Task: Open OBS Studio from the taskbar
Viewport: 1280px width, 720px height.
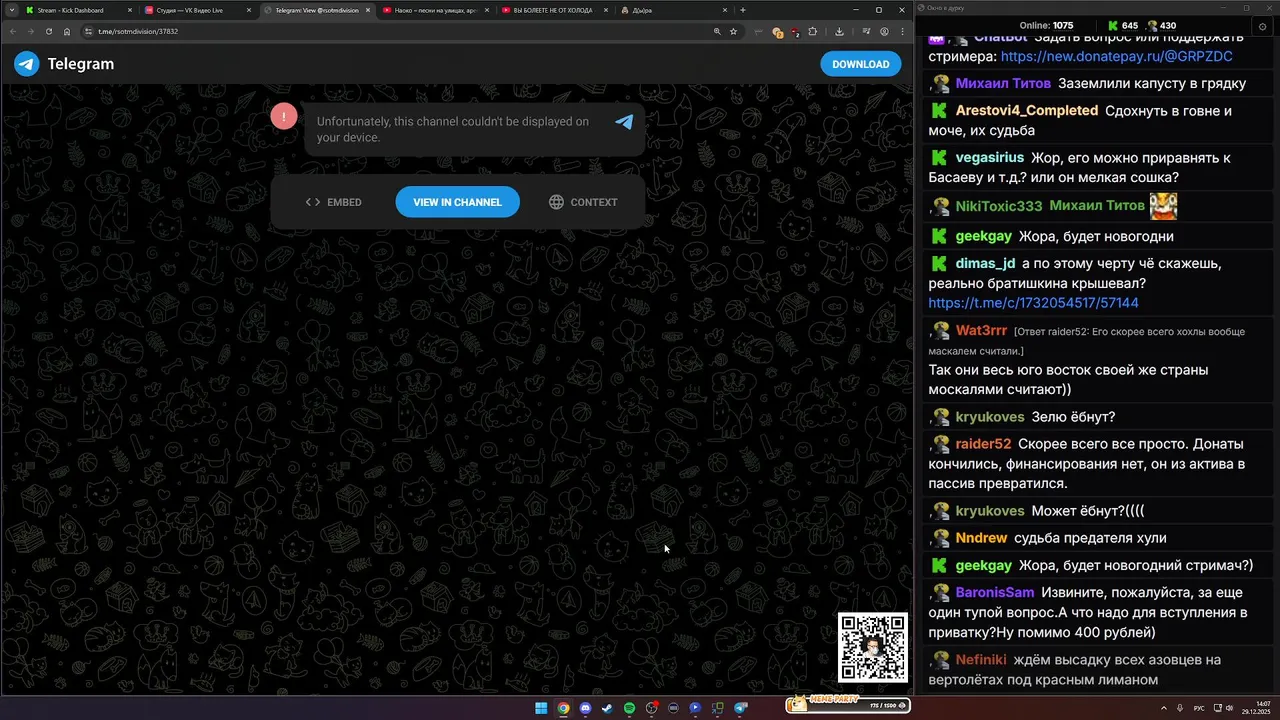Action: 651,708
